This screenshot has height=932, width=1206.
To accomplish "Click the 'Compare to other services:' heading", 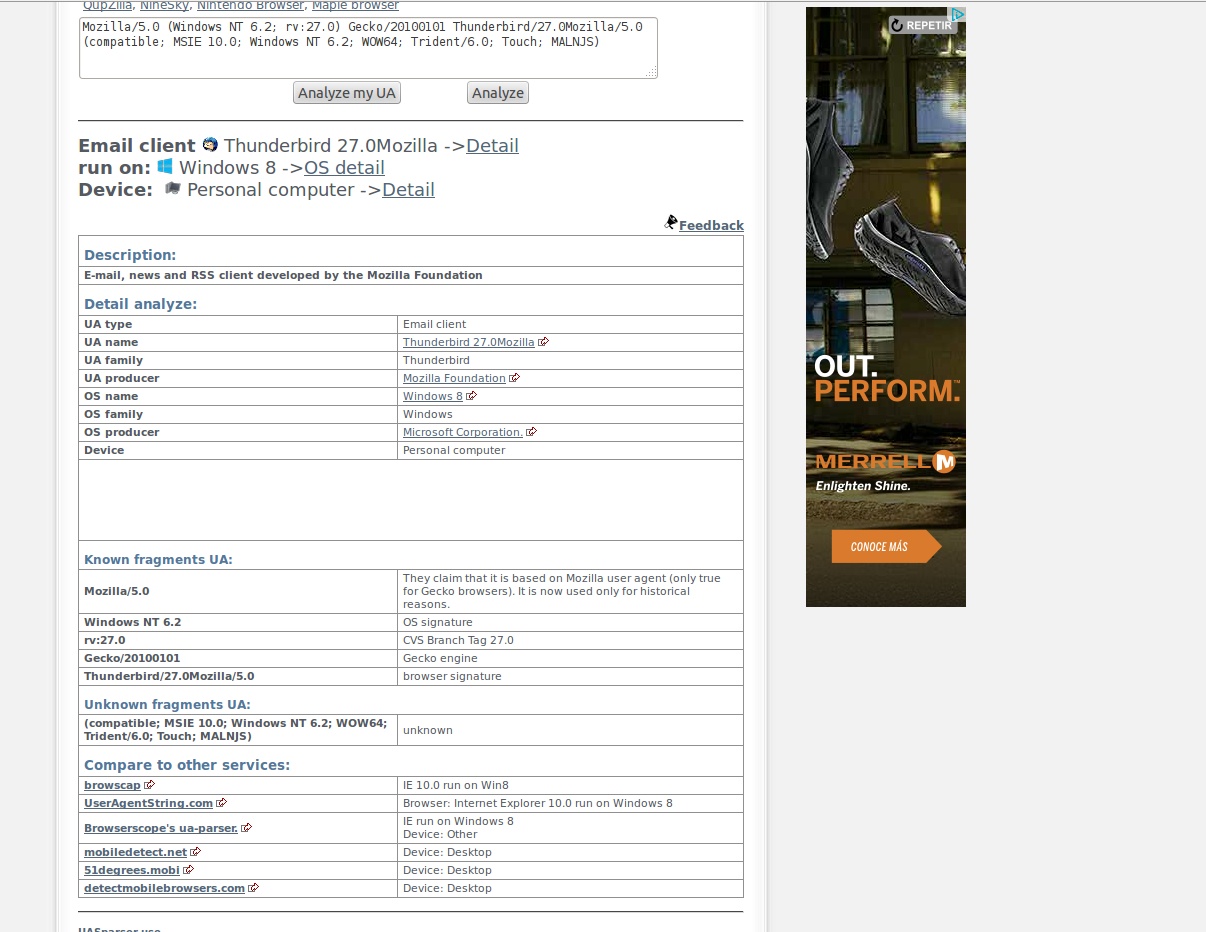I will [x=187, y=765].
